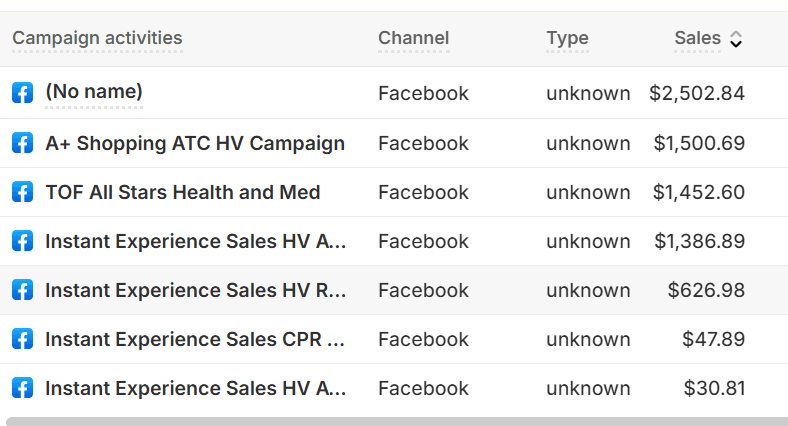Click Facebook icon beside Instant Experience Sales CPR
The image size is (788, 426).
point(22,339)
